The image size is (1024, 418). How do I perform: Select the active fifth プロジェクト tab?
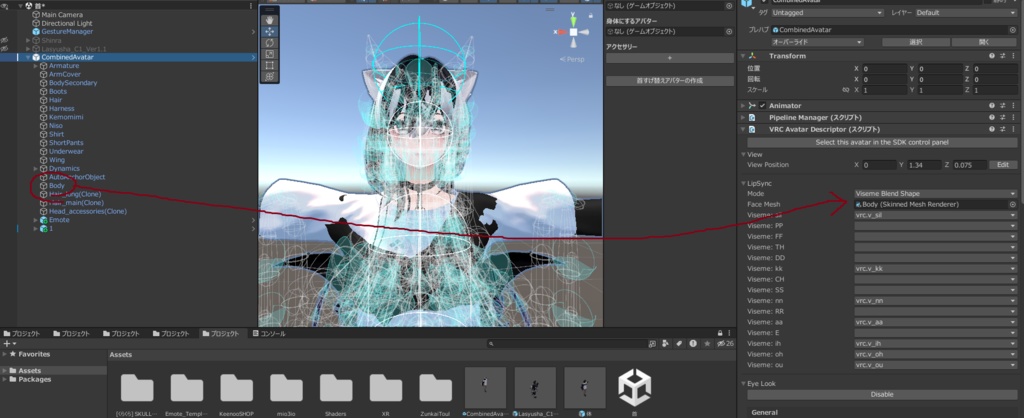(x=222, y=334)
